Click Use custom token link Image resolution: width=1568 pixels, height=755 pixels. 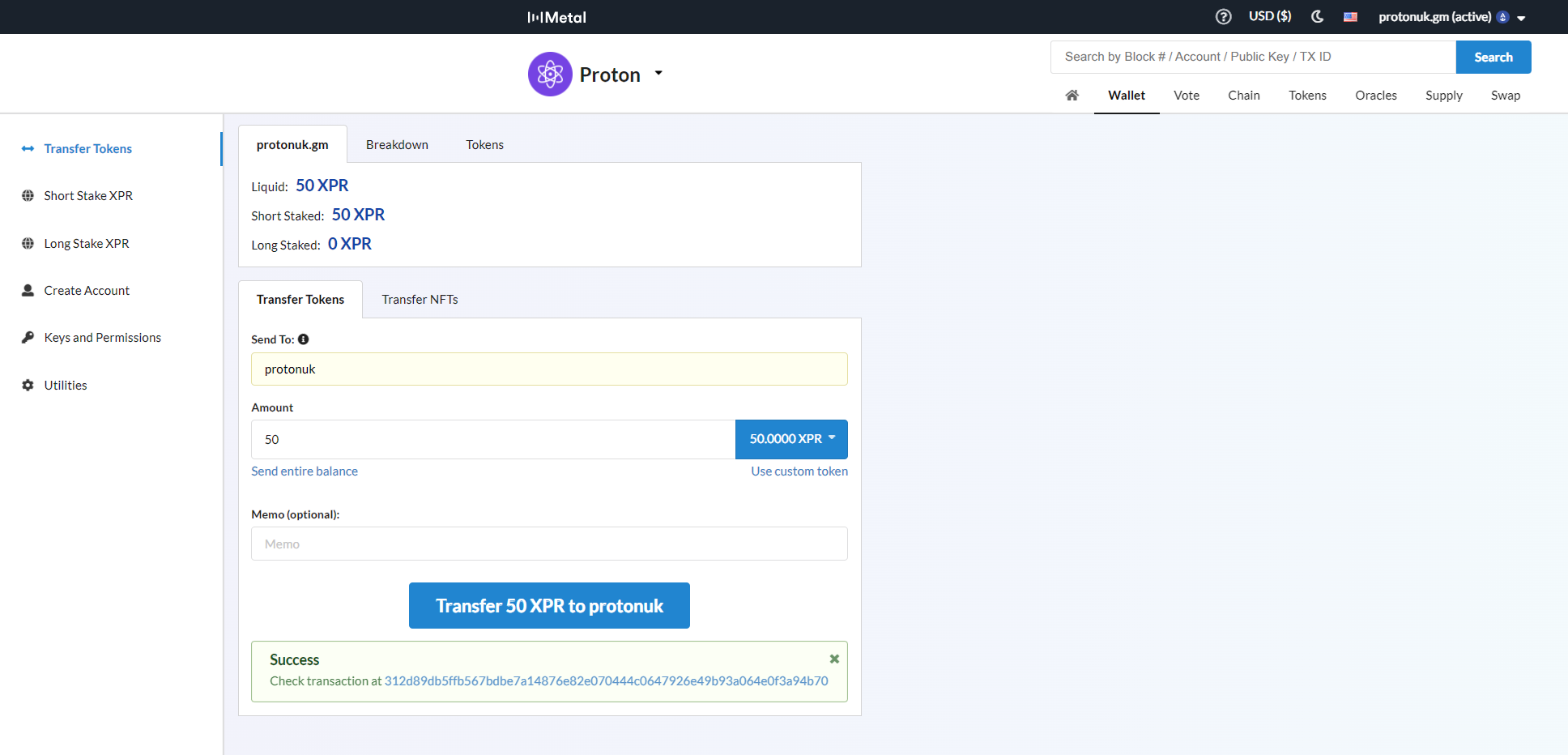799,471
